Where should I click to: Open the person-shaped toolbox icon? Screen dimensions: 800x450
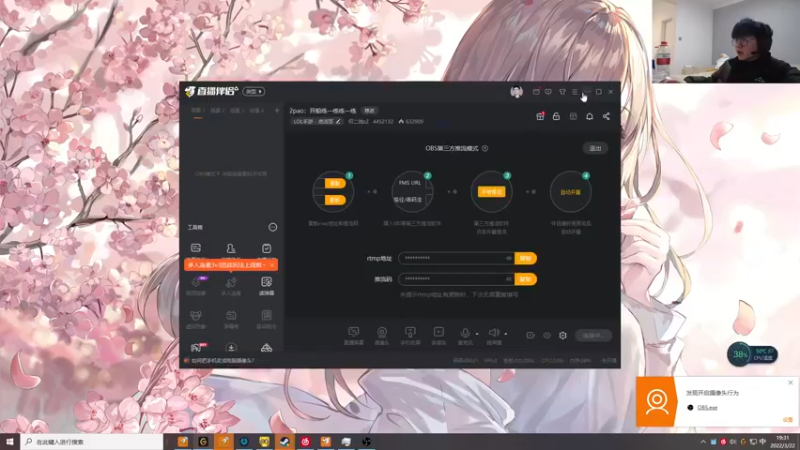tap(231, 248)
